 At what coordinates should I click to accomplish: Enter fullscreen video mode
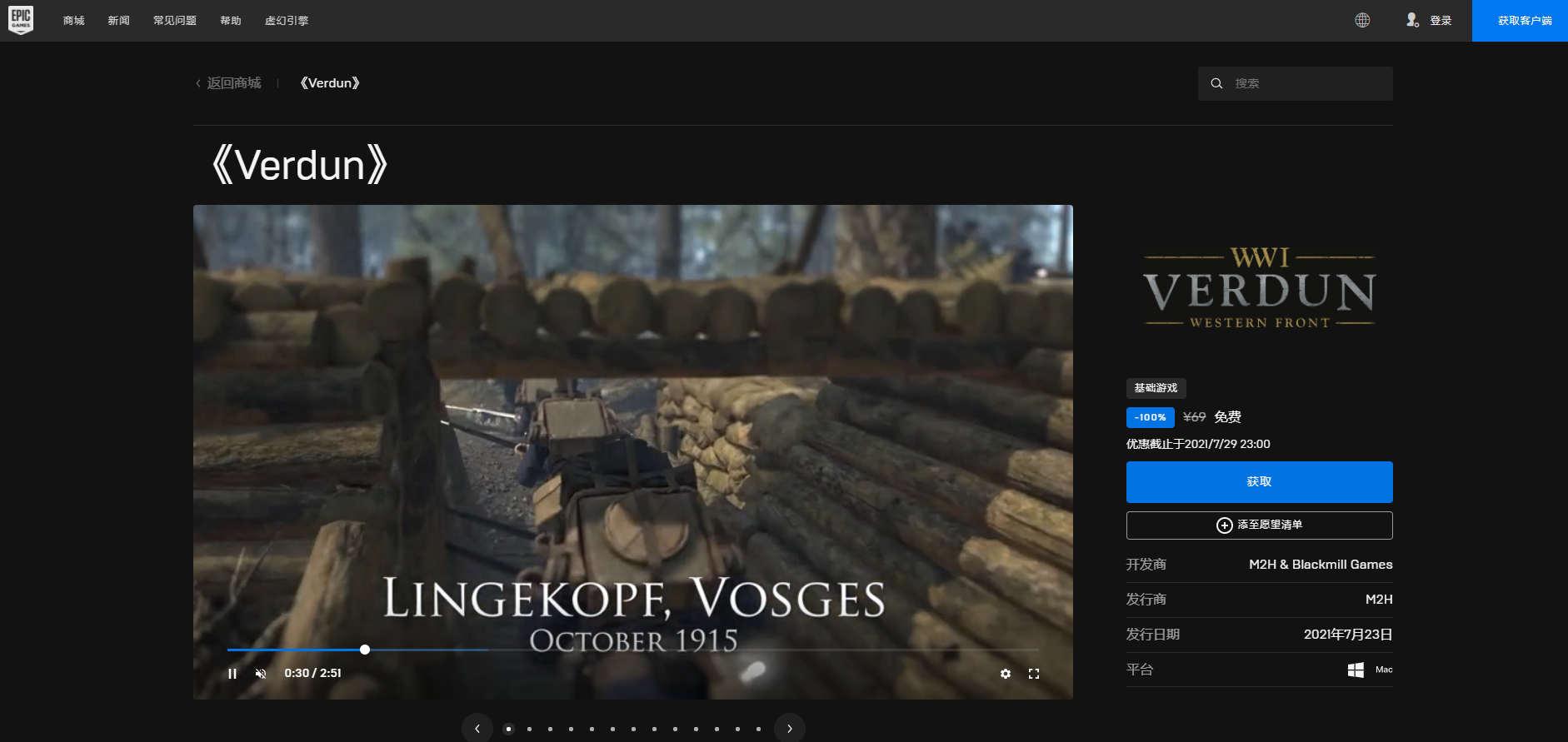pos(1034,674)
